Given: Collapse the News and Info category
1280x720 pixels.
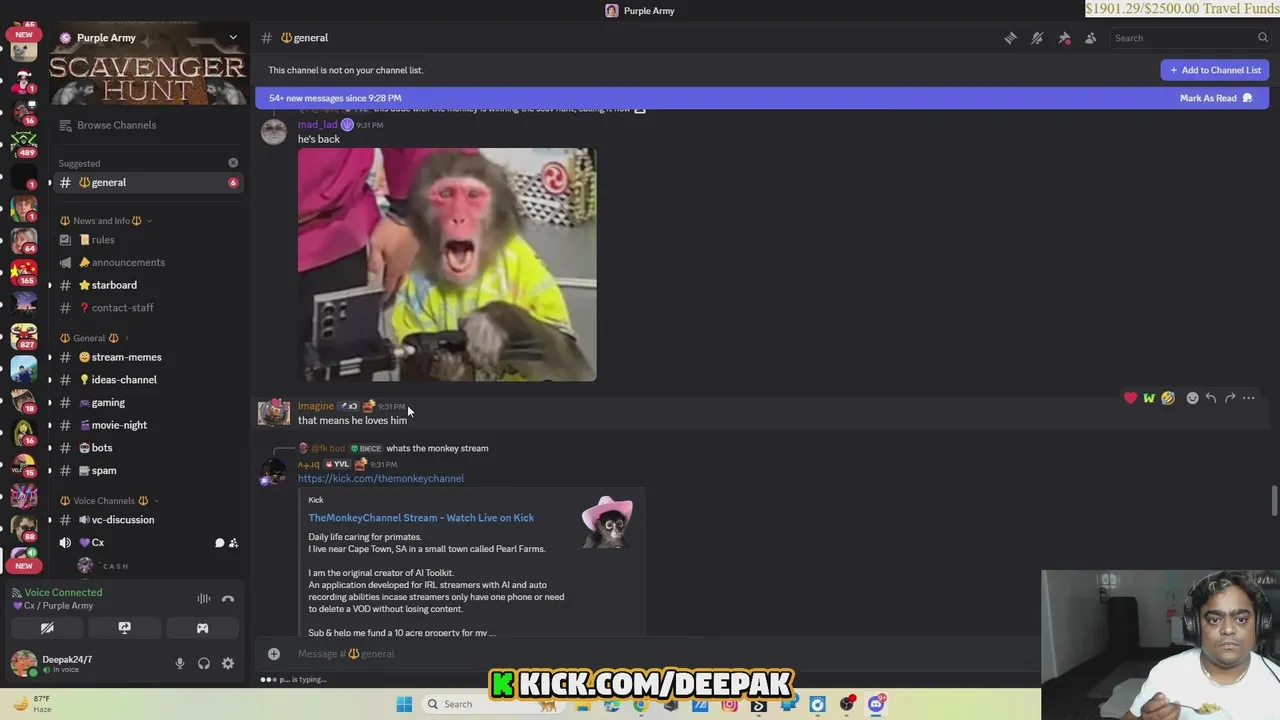Looking at the screenshot, I should (x=105, y=221).
